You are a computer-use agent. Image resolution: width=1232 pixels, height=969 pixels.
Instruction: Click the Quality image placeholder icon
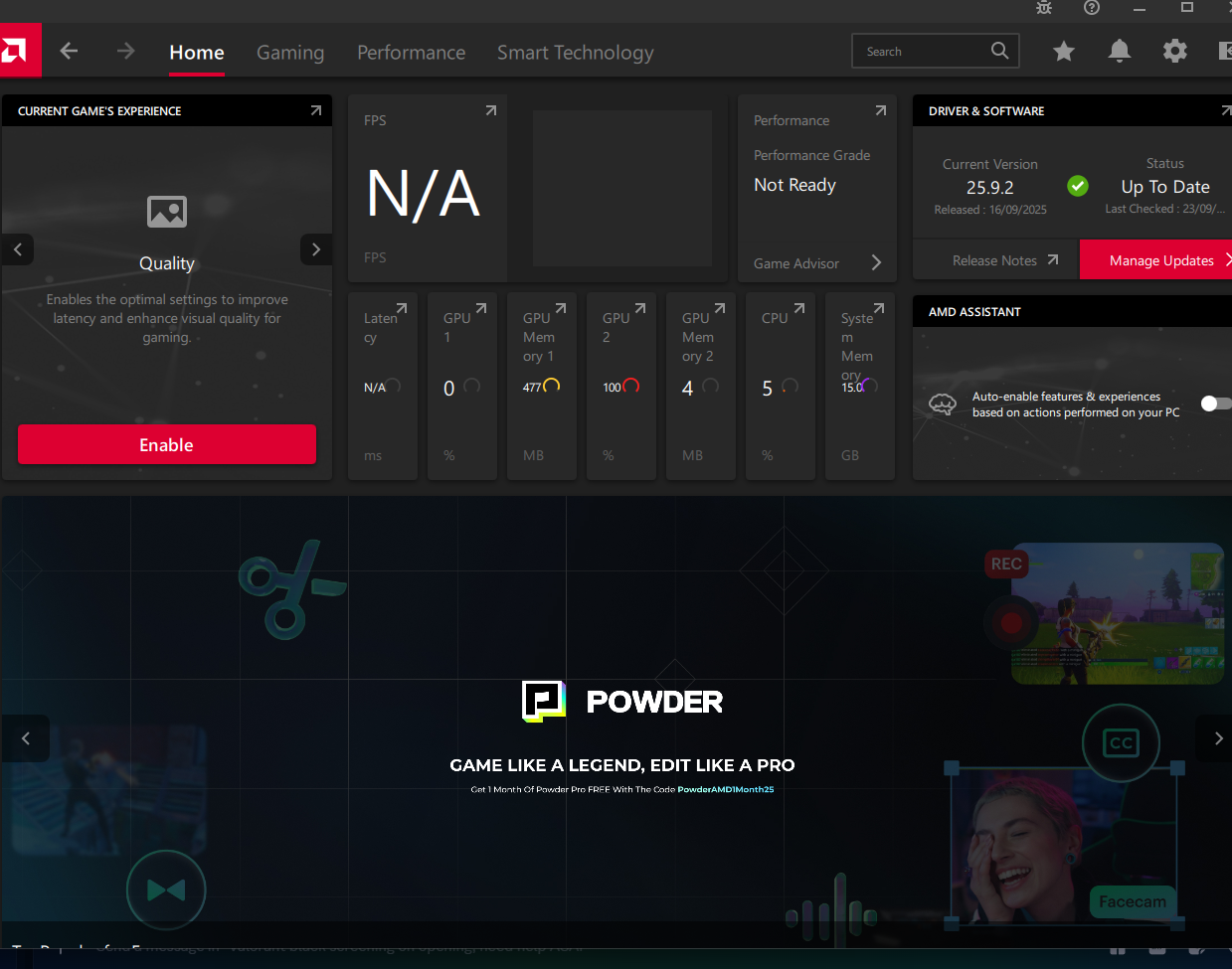coord(167,211)
